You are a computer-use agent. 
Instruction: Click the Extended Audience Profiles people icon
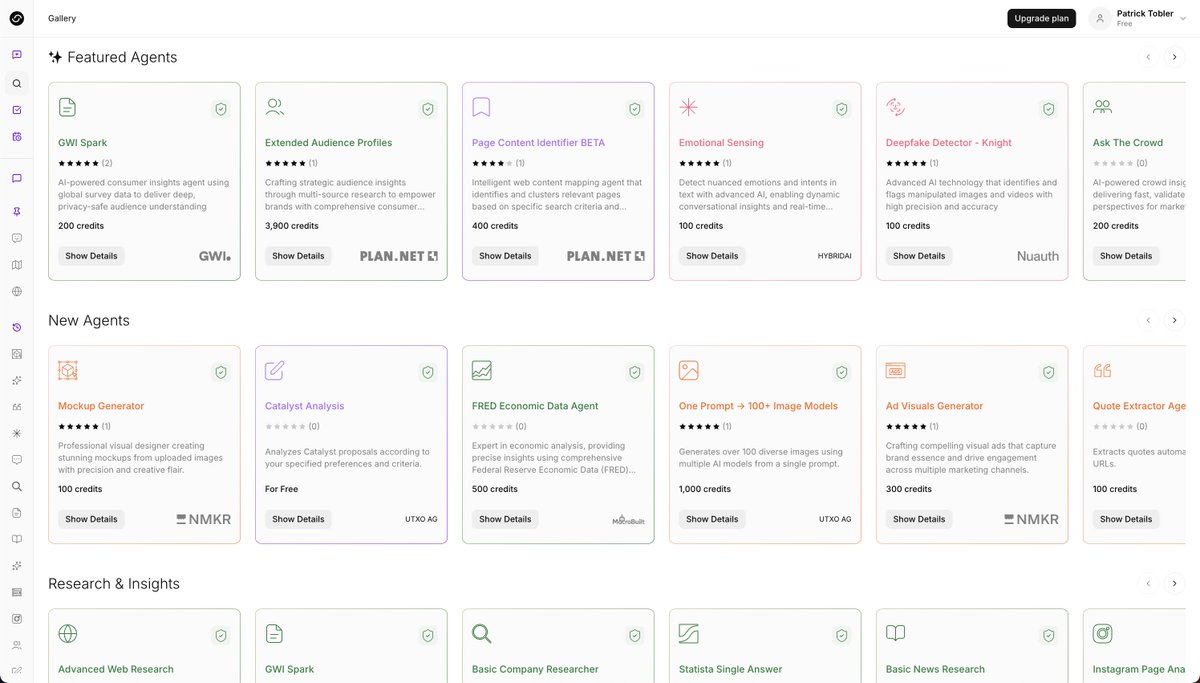pos(275,106)
